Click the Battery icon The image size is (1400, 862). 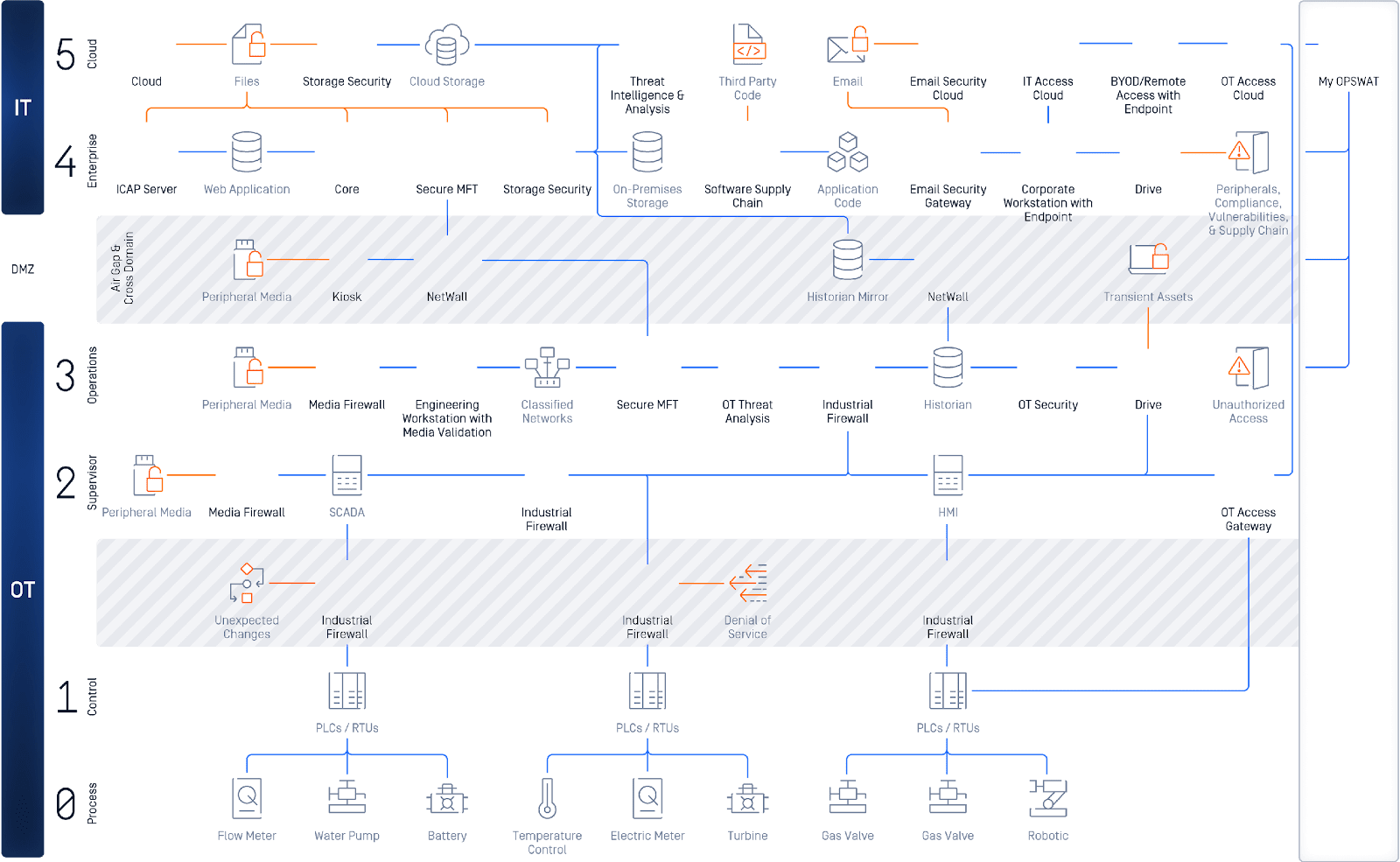(447, 798)
